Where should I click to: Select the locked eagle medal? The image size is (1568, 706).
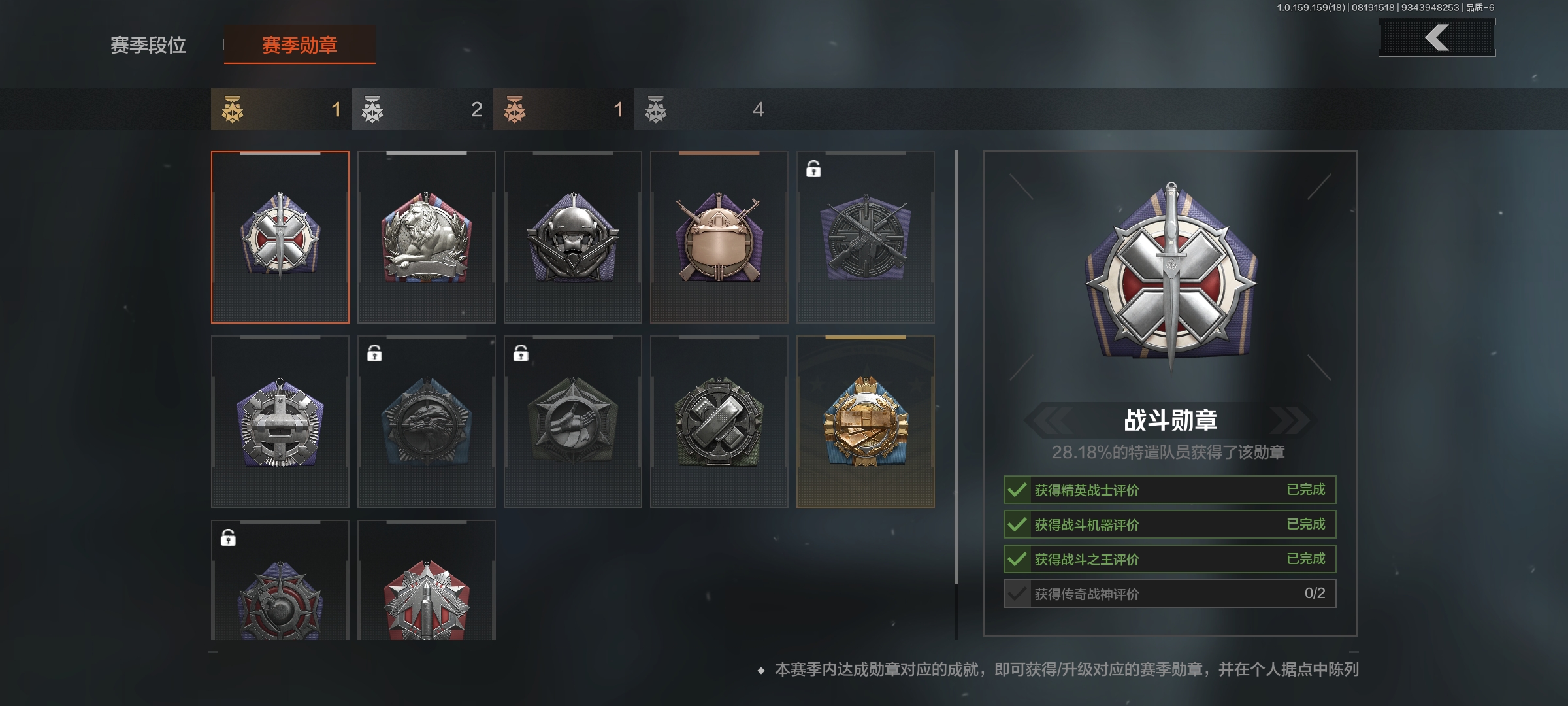(x=427, y=422)
